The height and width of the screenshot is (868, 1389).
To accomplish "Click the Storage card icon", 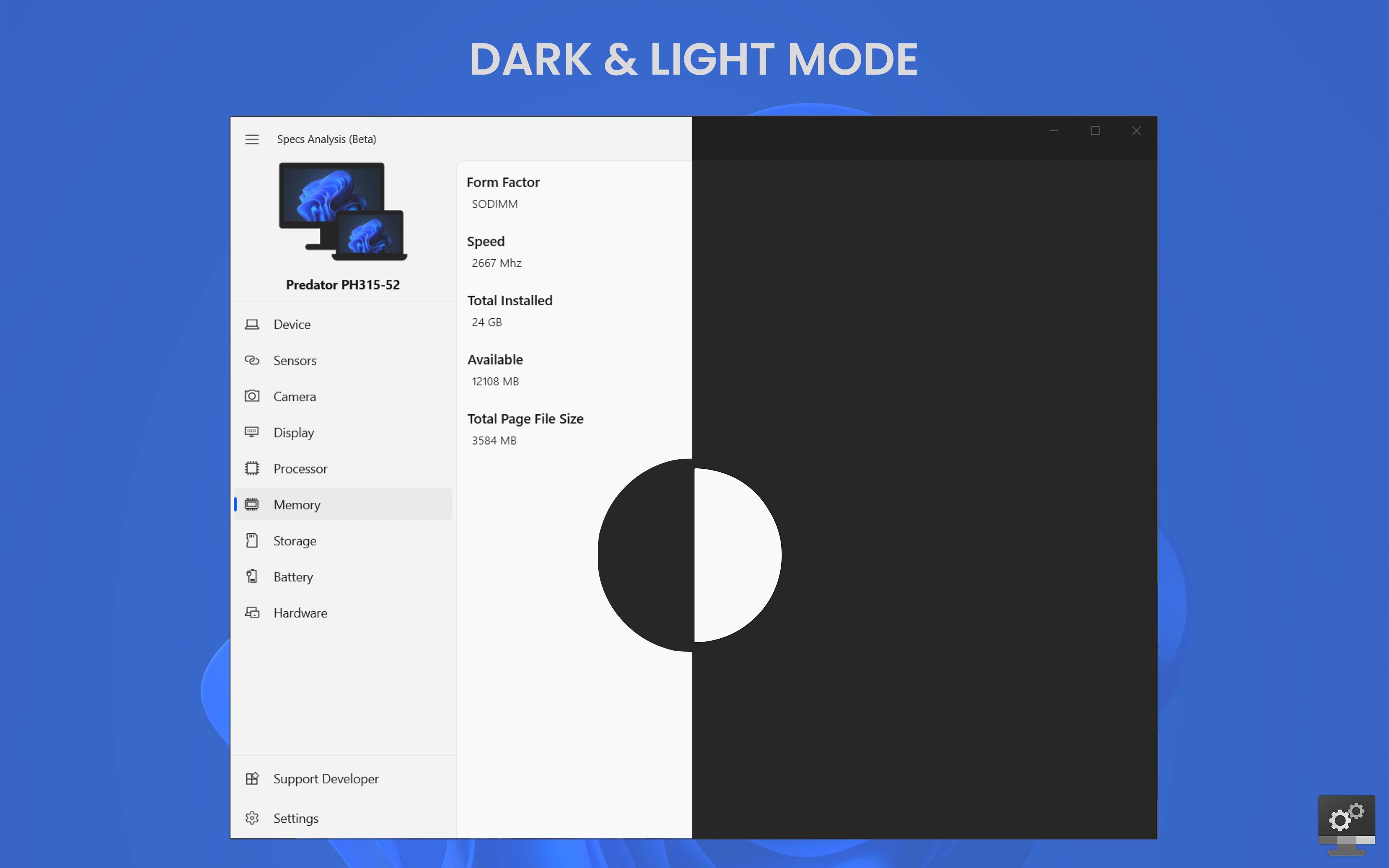I will pyautogui.click(x=252, y=540).
